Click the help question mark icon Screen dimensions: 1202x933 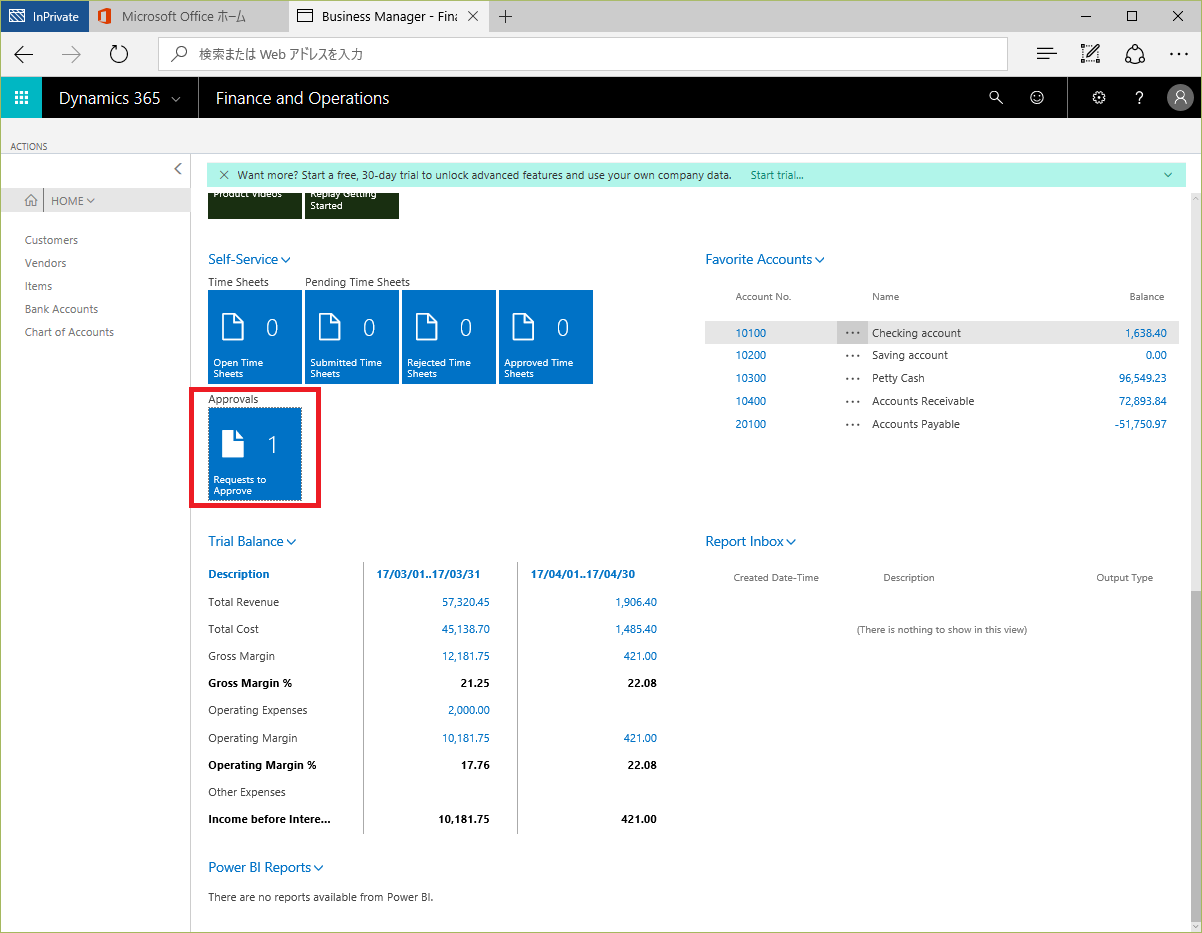(1139, 98)
